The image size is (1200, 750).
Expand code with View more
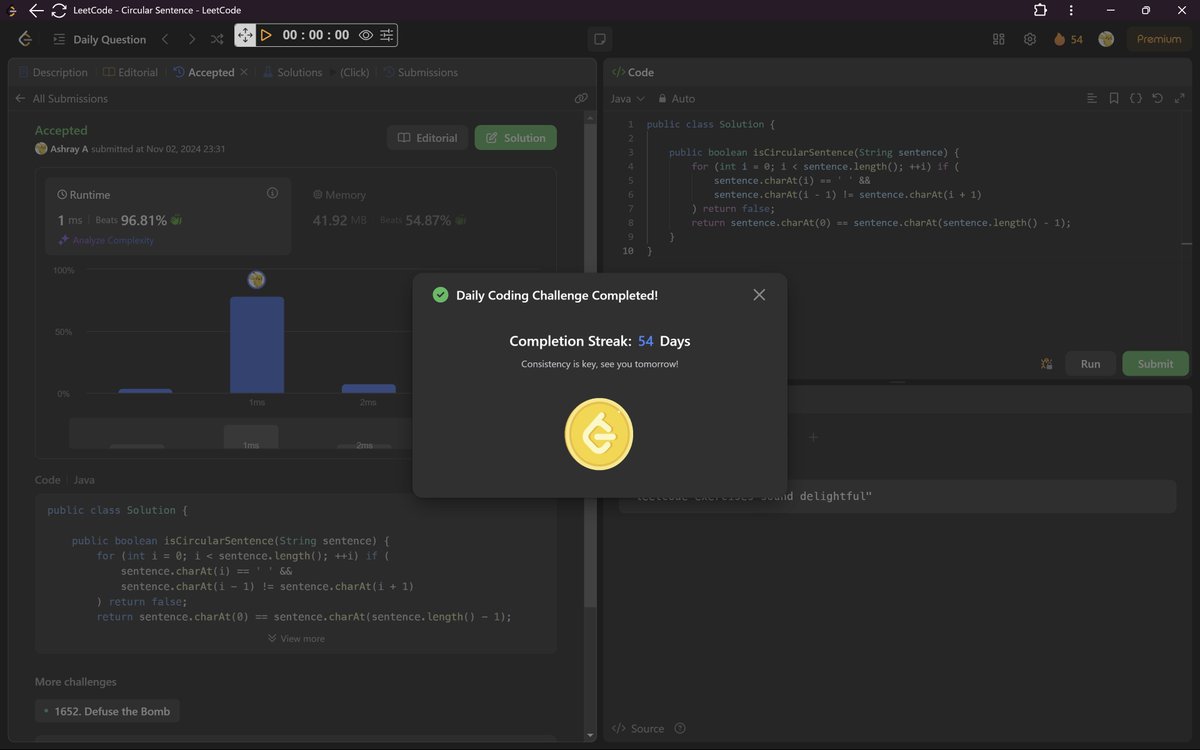point(296,638)
